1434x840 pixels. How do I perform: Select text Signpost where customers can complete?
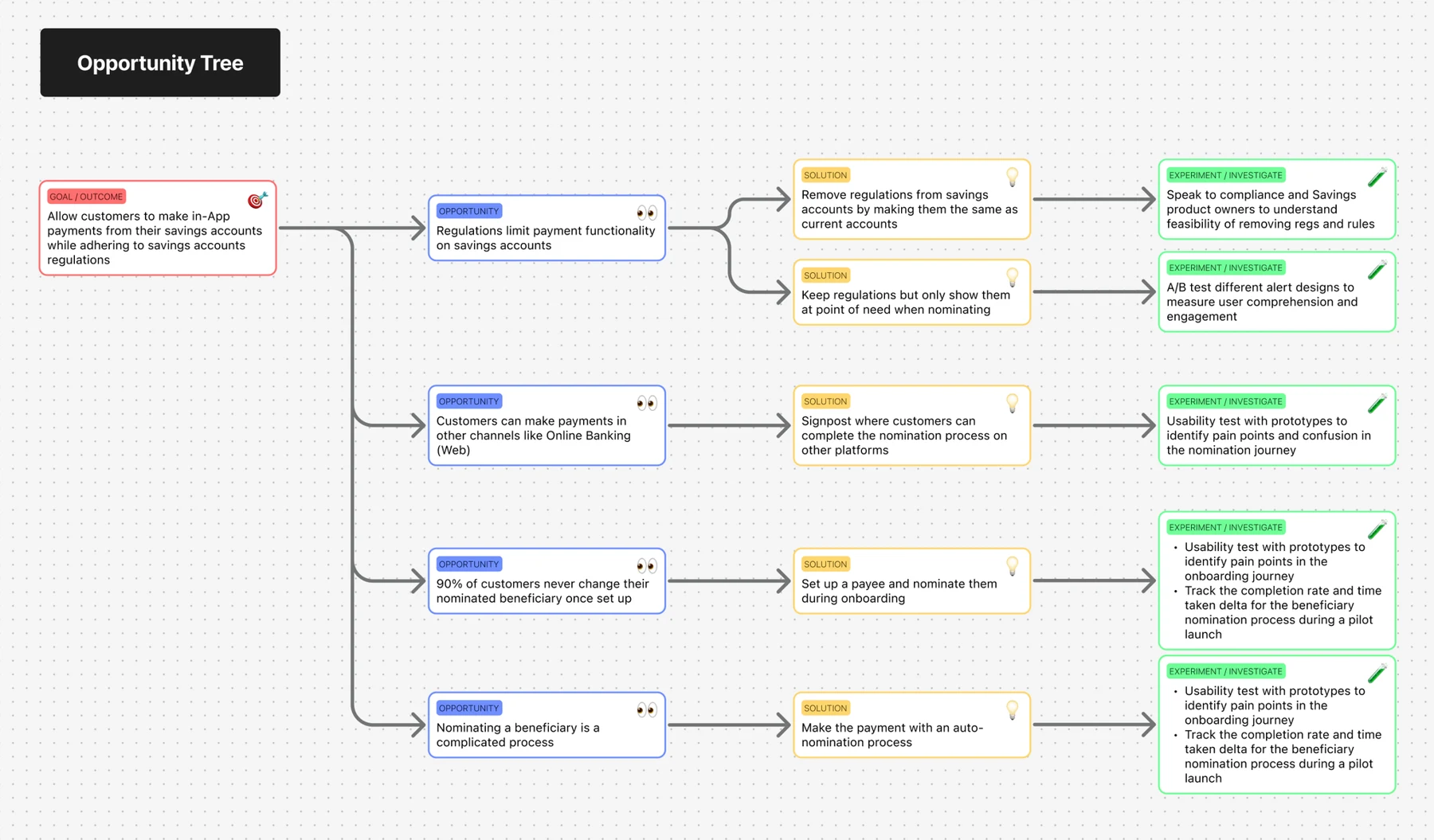904,436
